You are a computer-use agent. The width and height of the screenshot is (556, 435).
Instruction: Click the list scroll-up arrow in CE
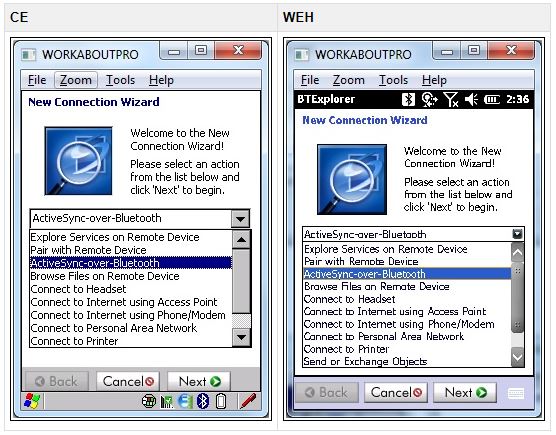coord(241,240)
